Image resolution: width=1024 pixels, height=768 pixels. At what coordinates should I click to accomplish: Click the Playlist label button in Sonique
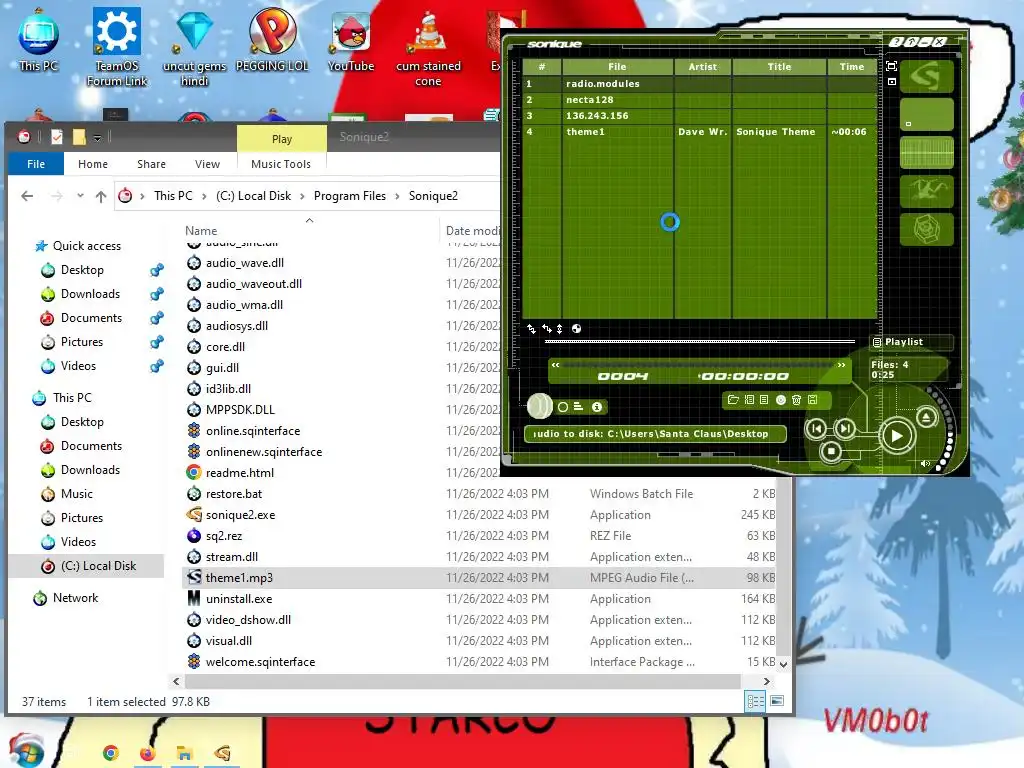911,342
